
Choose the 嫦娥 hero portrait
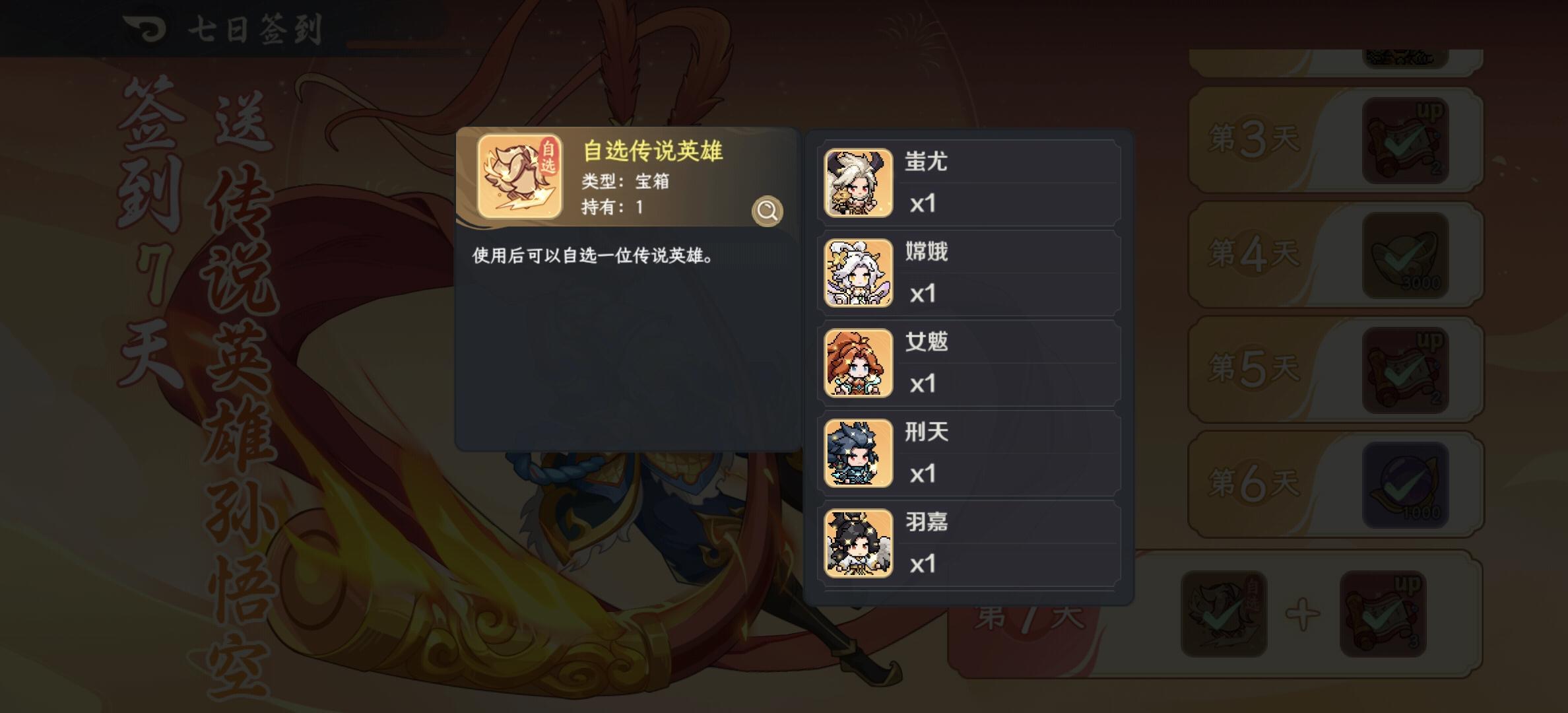[859, 273]
